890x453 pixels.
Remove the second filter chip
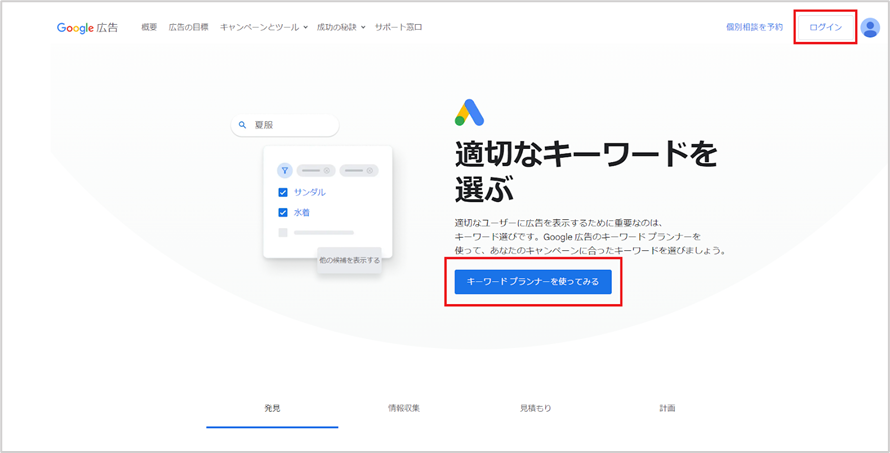[370, 170]
